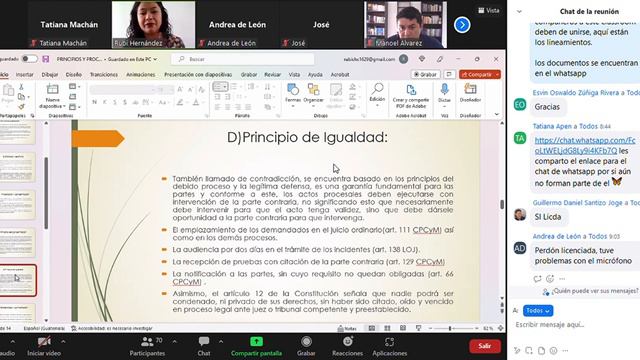Click the PowerPoint comments icon

[449, 74]
